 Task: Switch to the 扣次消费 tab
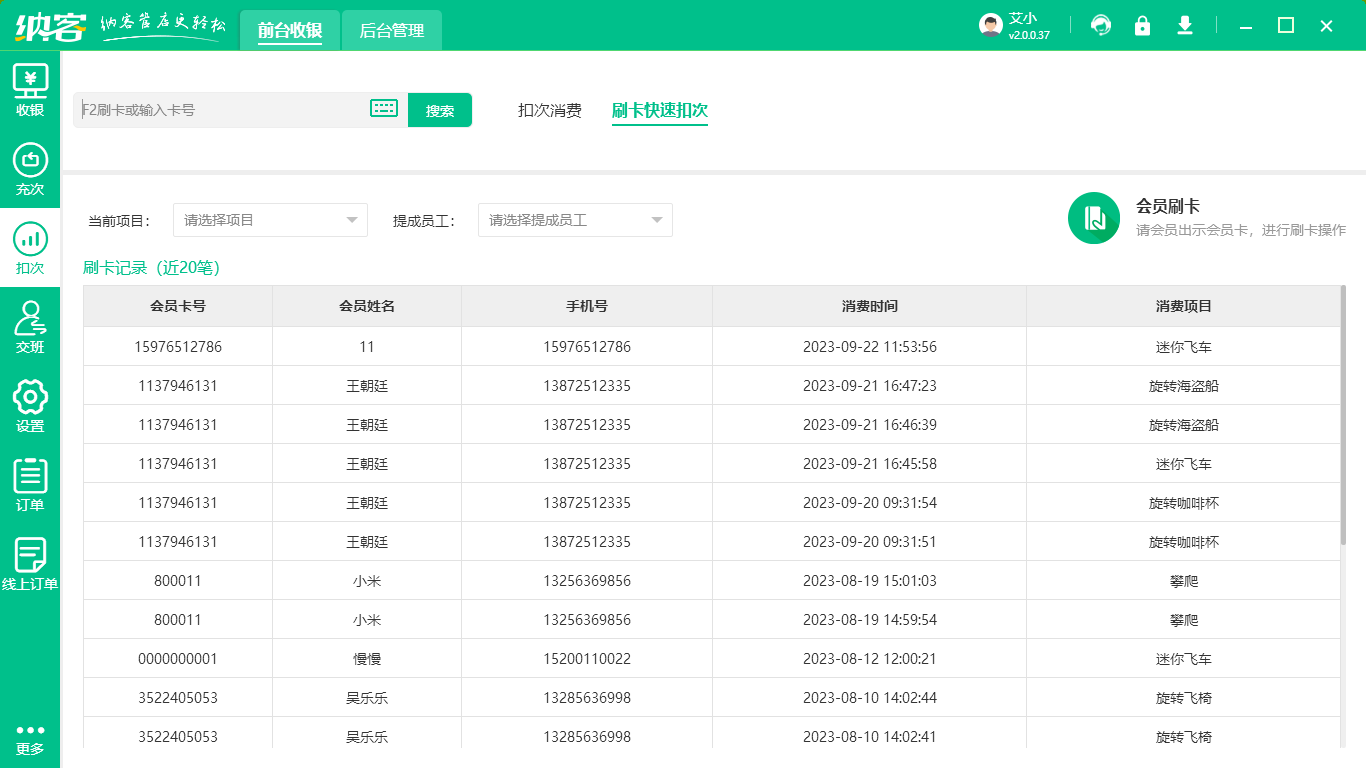549,110
